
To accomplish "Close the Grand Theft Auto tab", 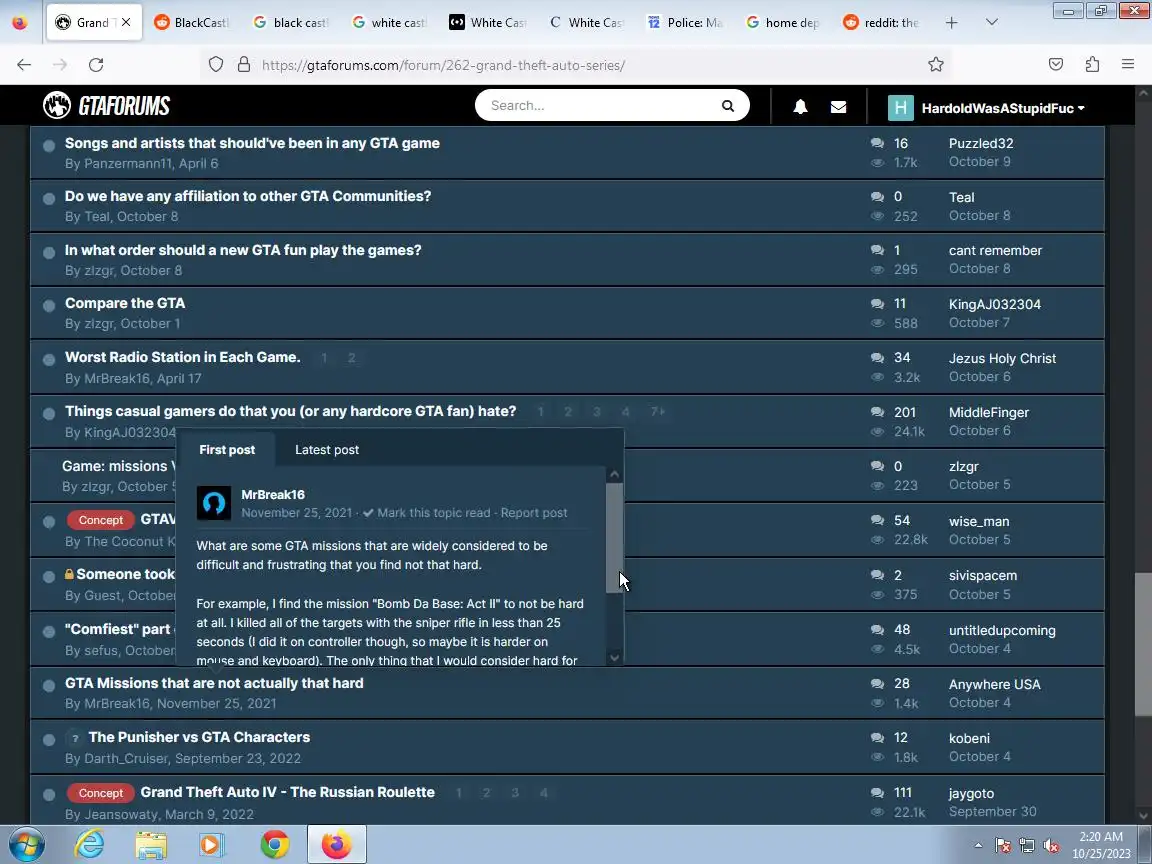I will pos(126,23).
